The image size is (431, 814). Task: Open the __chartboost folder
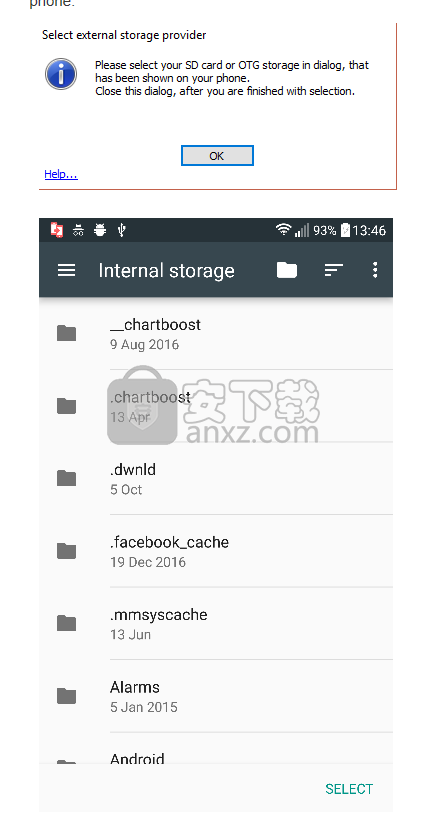point(216,333)
